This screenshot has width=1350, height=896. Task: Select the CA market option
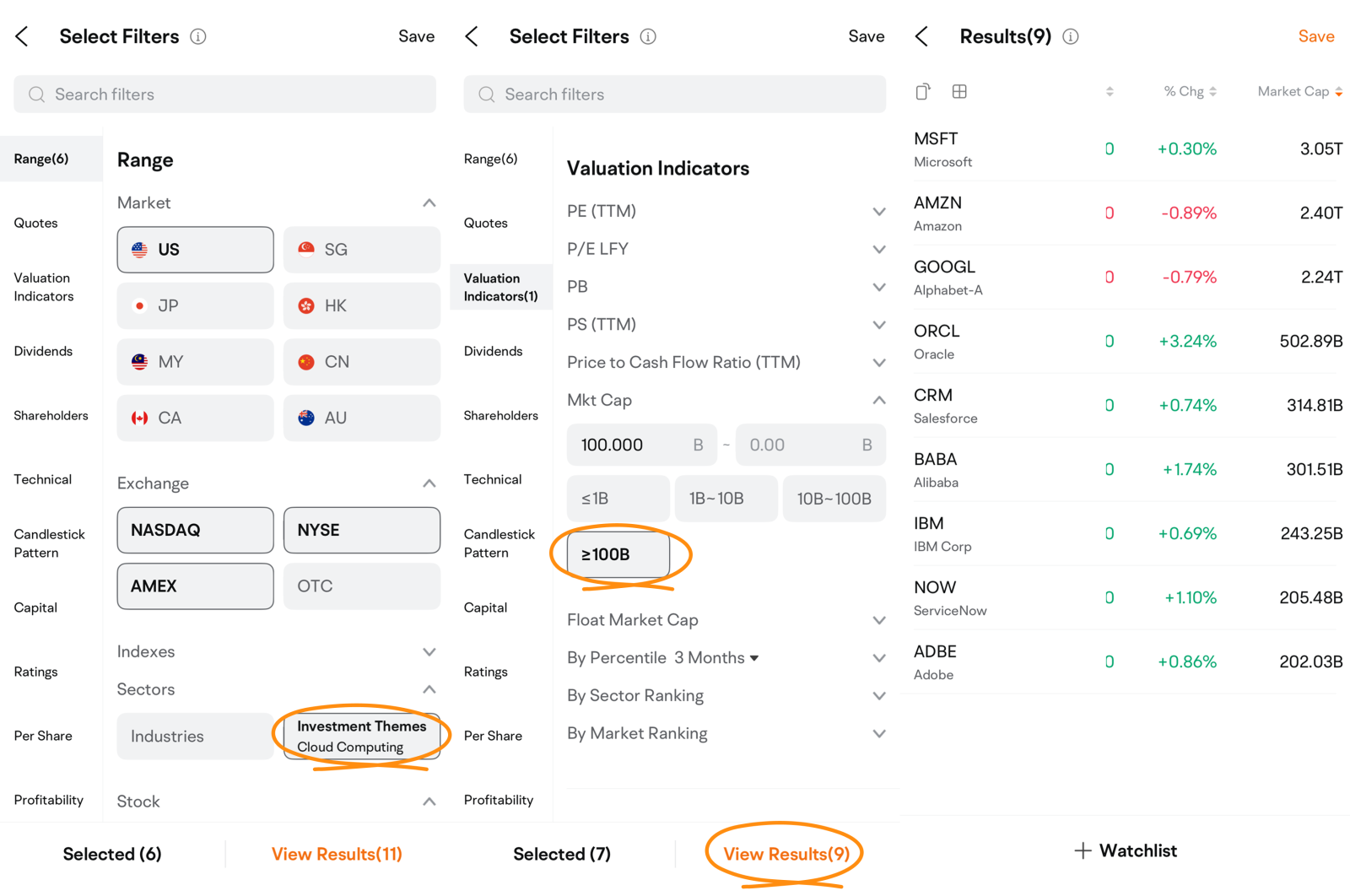(195, 418)
